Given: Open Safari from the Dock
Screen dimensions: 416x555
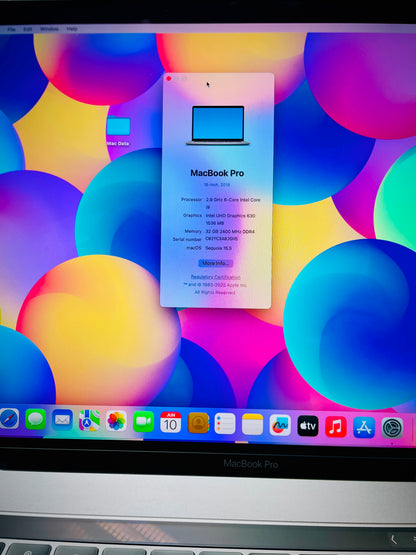Looking at the screenshot, I should (9, 419).
